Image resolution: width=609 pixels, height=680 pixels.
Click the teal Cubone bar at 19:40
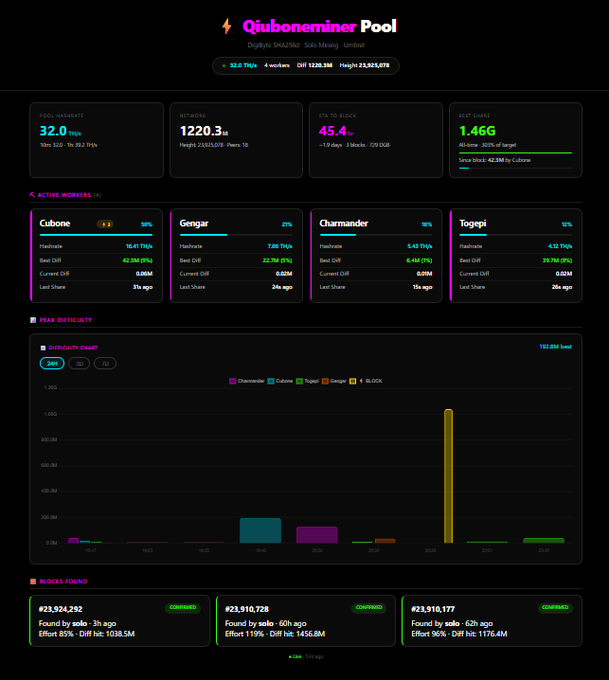point(260,530)
